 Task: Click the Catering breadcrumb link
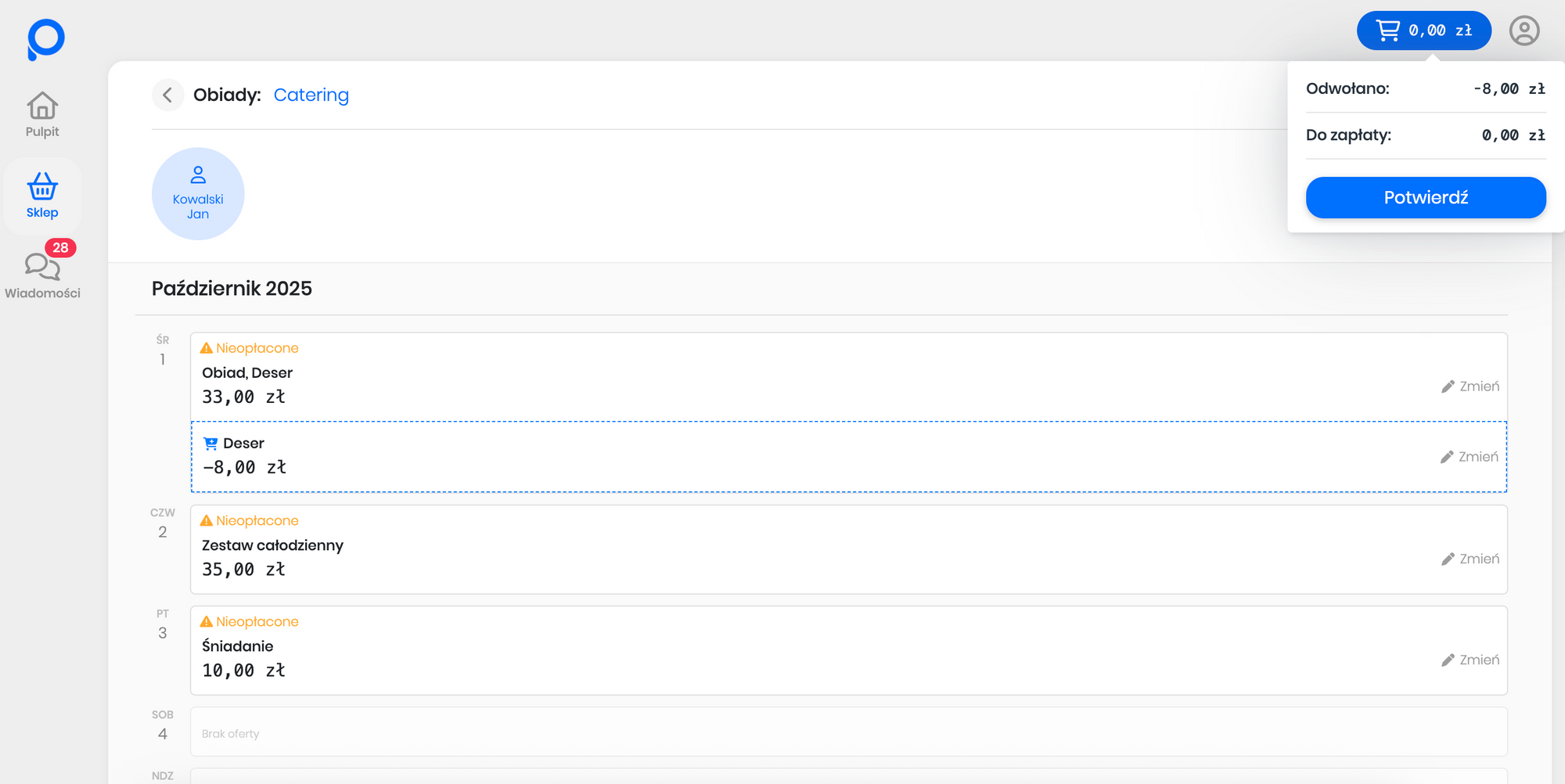pos(311,95)
